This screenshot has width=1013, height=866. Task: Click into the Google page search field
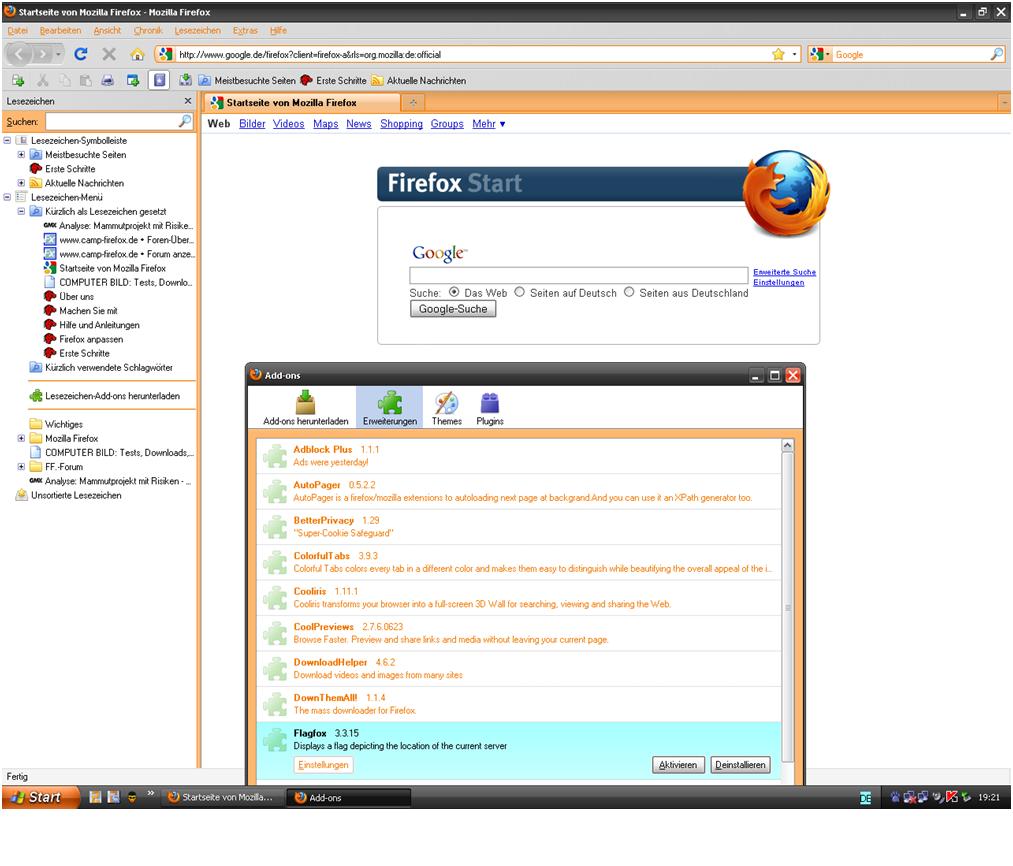(x=579, y=276)
